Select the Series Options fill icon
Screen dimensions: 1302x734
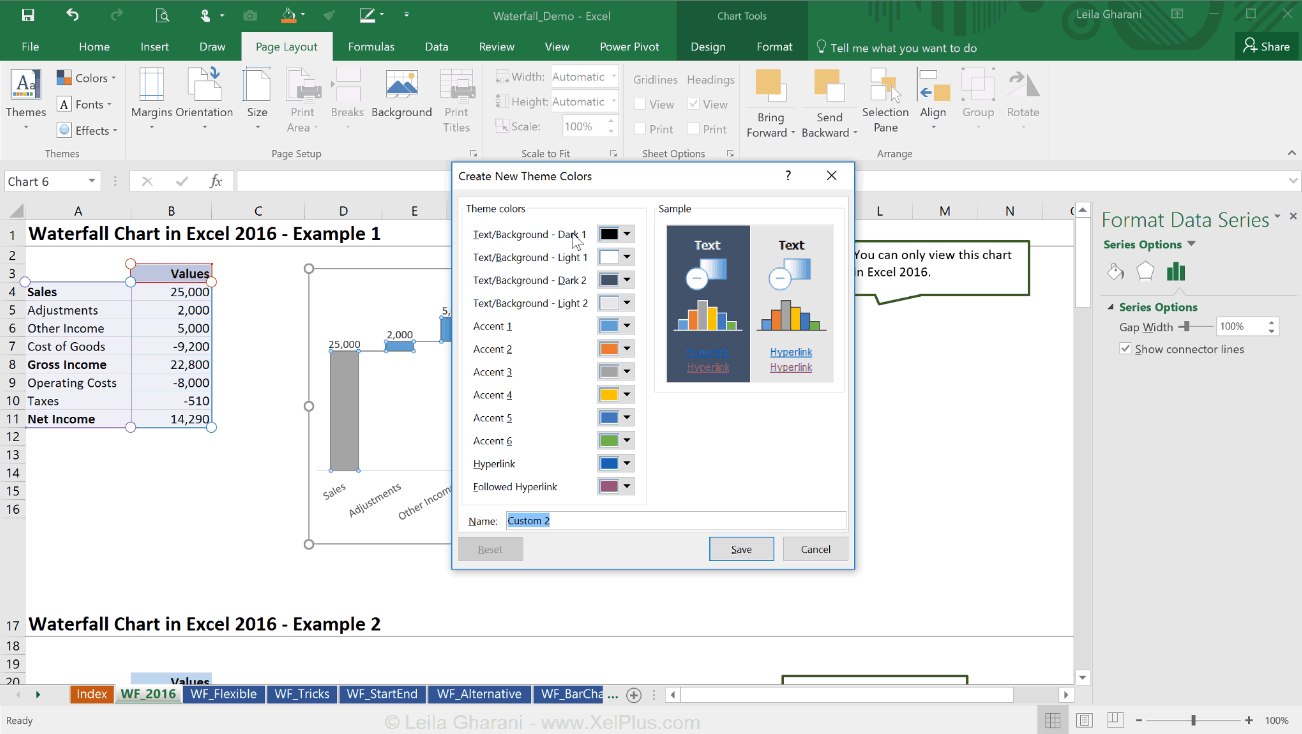point(1115,271)
